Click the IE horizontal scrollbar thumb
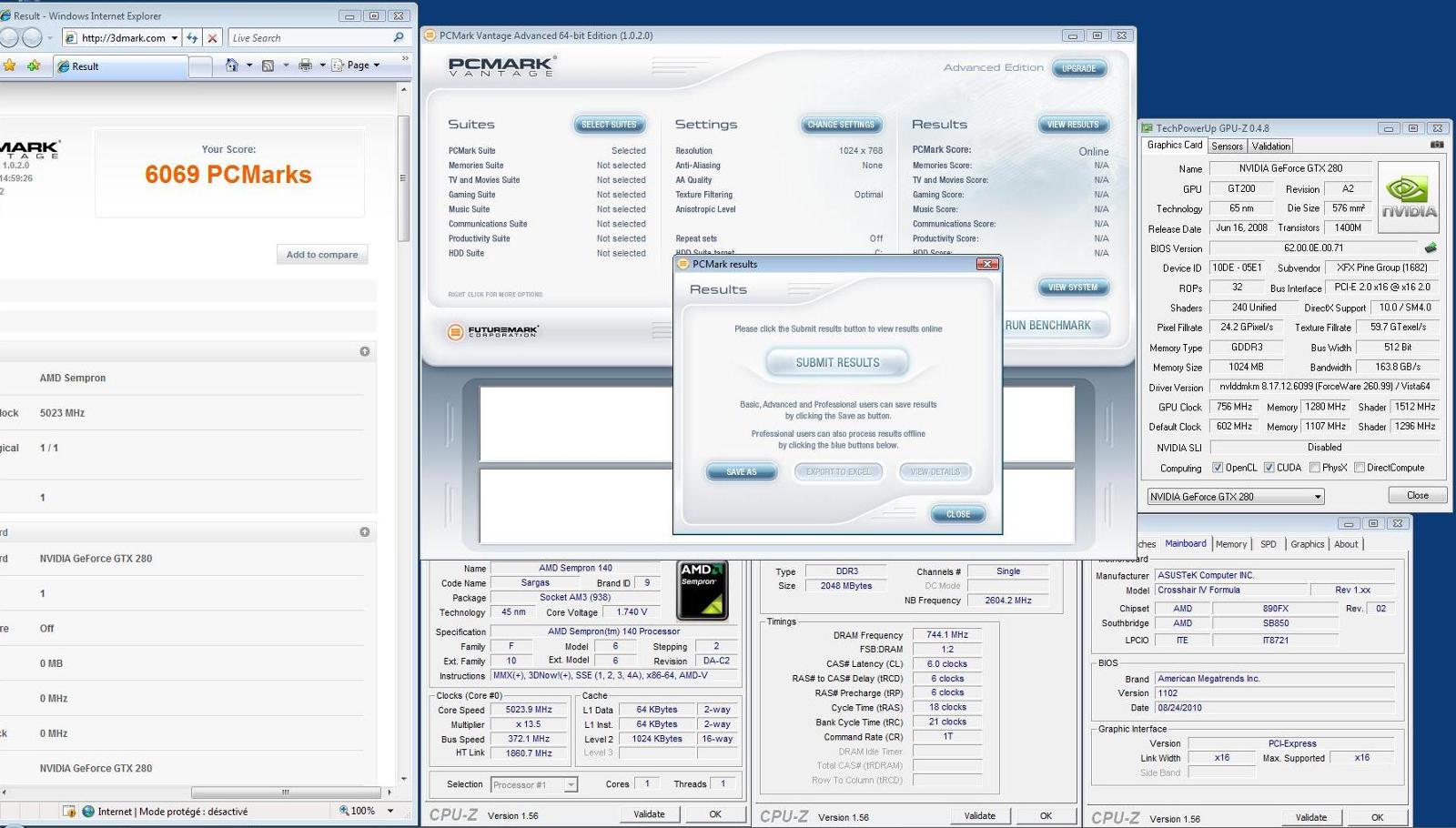This screenshot has width=1456, height=828. 285,793
